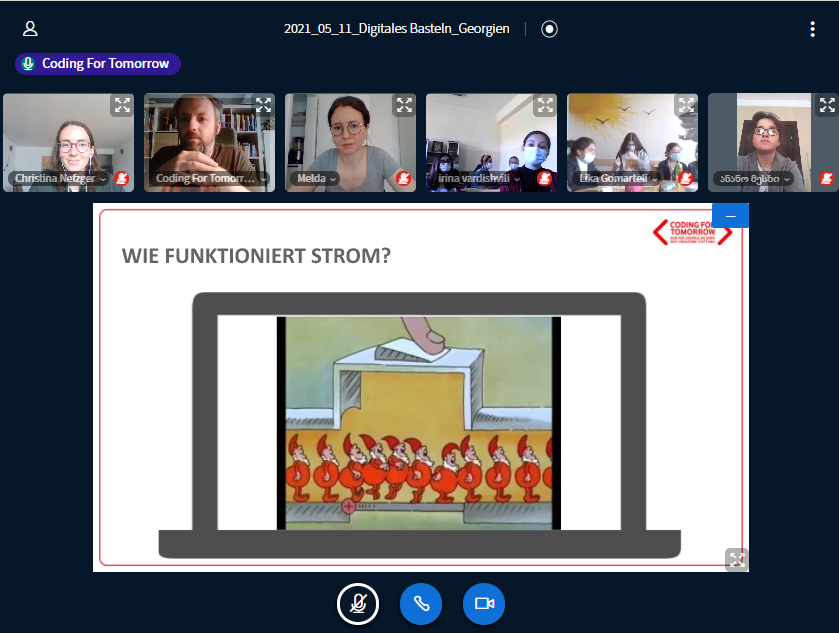Fullscreen Christina Nefzger's webcam
Viewport: 839px width, 633px height.
tap(121, 105)
